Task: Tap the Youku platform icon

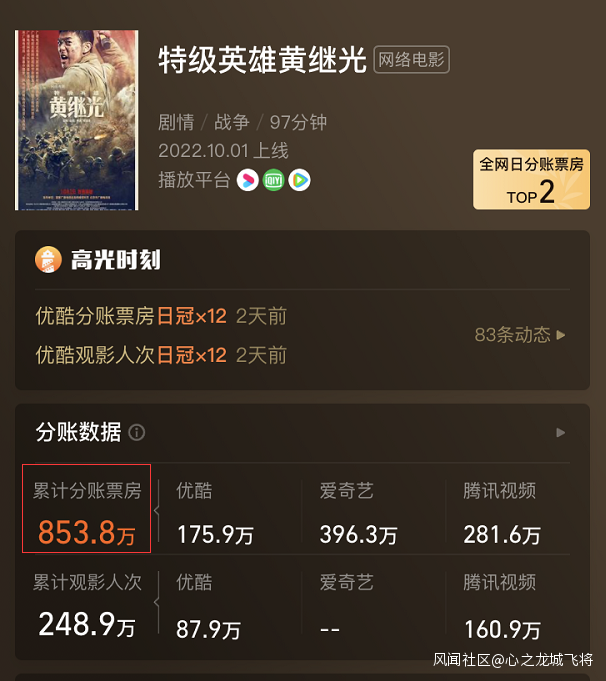Action: pyautogui.click(x=248, y=180)
